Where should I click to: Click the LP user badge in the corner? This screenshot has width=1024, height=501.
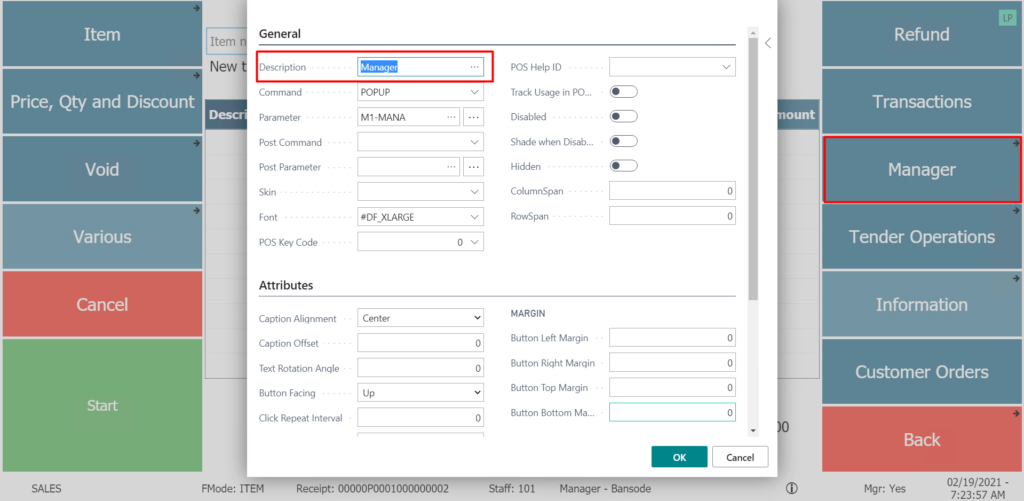(1006, 18)
